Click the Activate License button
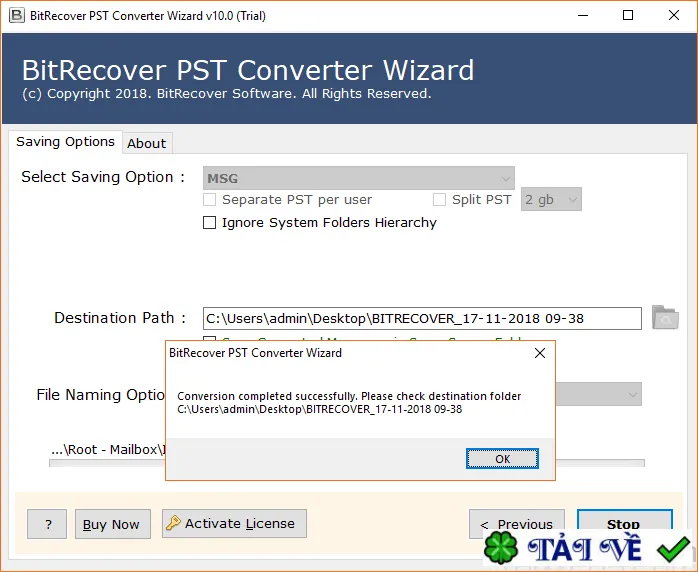Screen dimensions: 698x572 coord(234,523)
